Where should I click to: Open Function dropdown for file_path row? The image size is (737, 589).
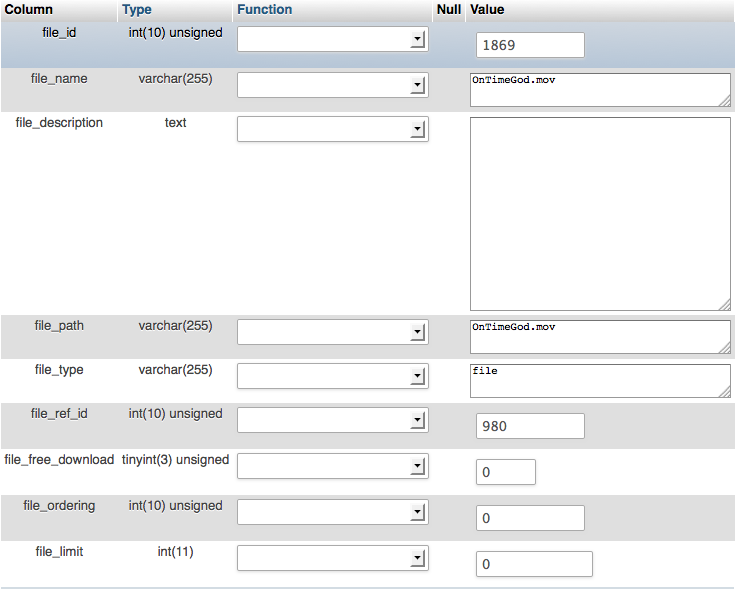[333, 332]
